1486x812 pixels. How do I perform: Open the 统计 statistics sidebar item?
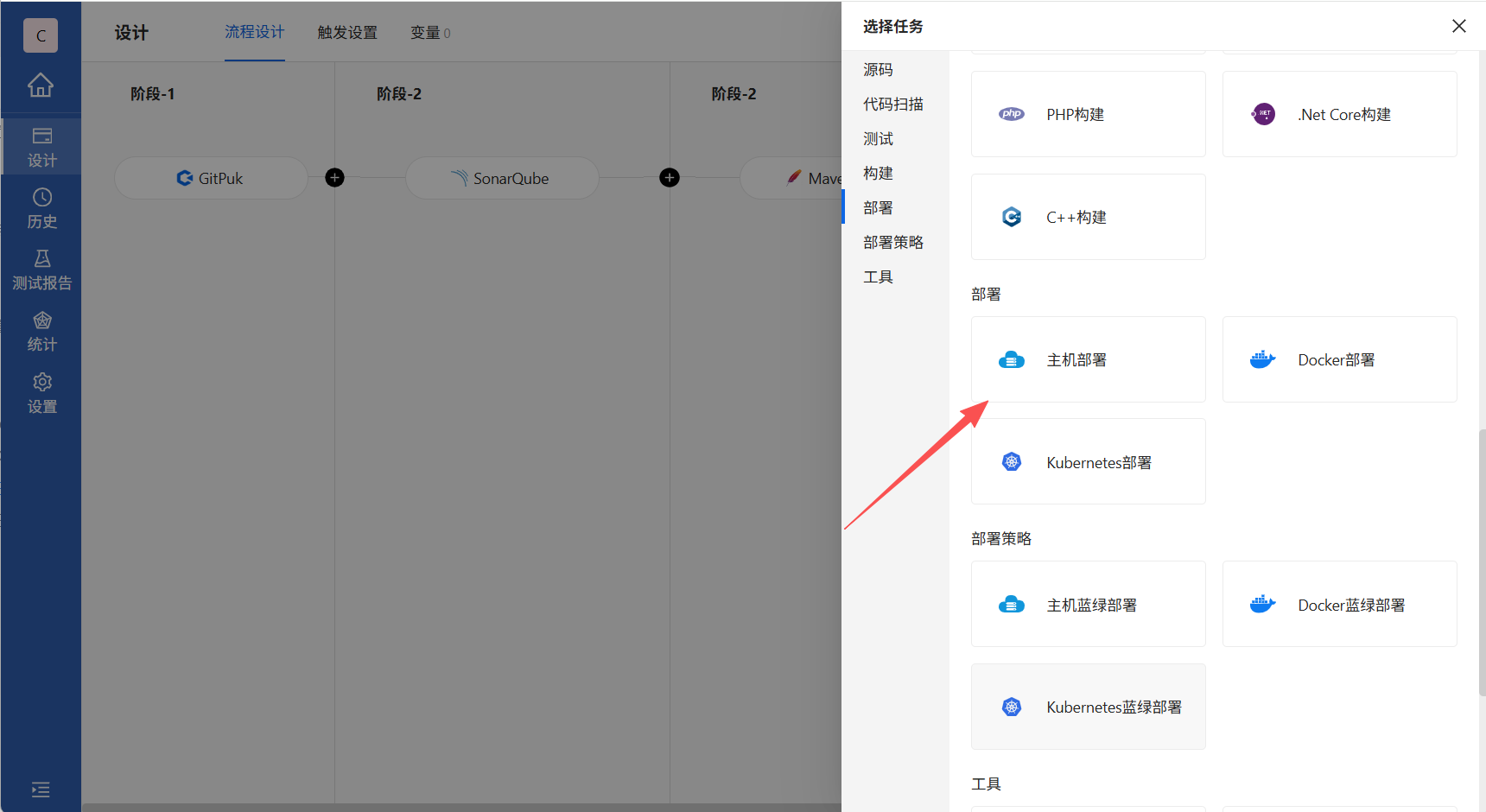coord(41,332)
